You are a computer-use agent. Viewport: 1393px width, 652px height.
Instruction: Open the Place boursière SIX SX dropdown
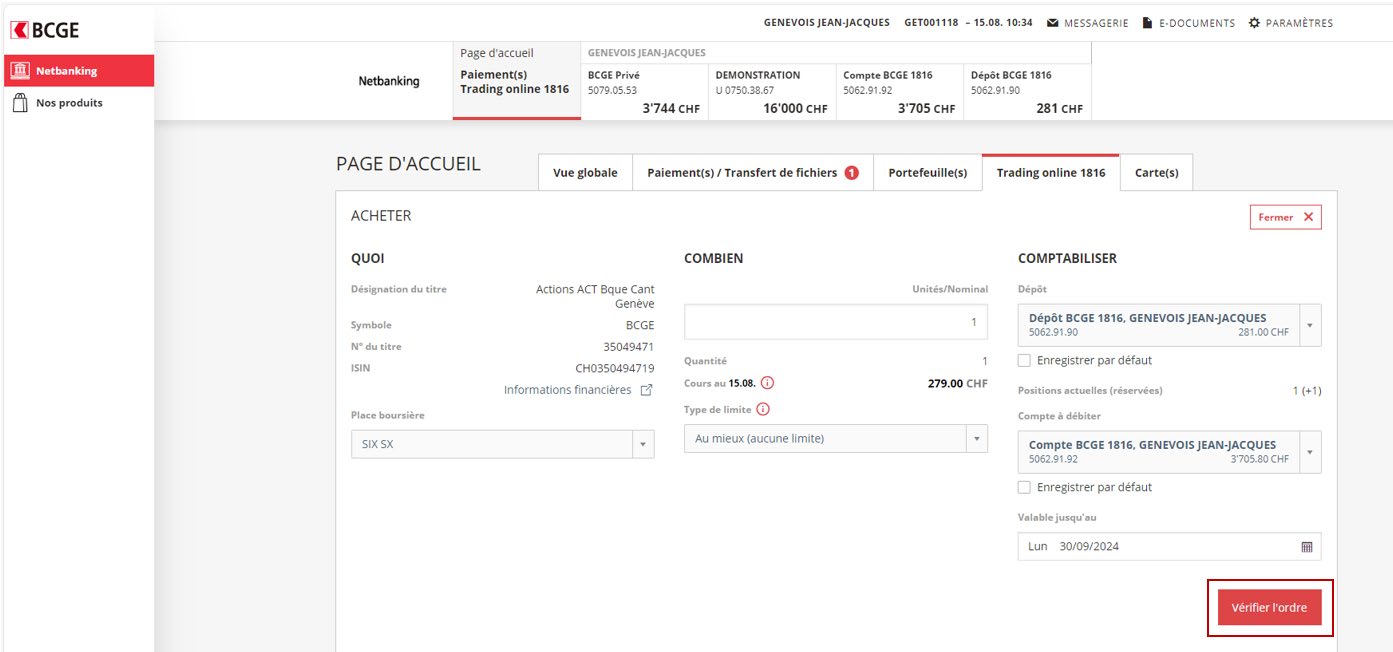click(502, 444)
